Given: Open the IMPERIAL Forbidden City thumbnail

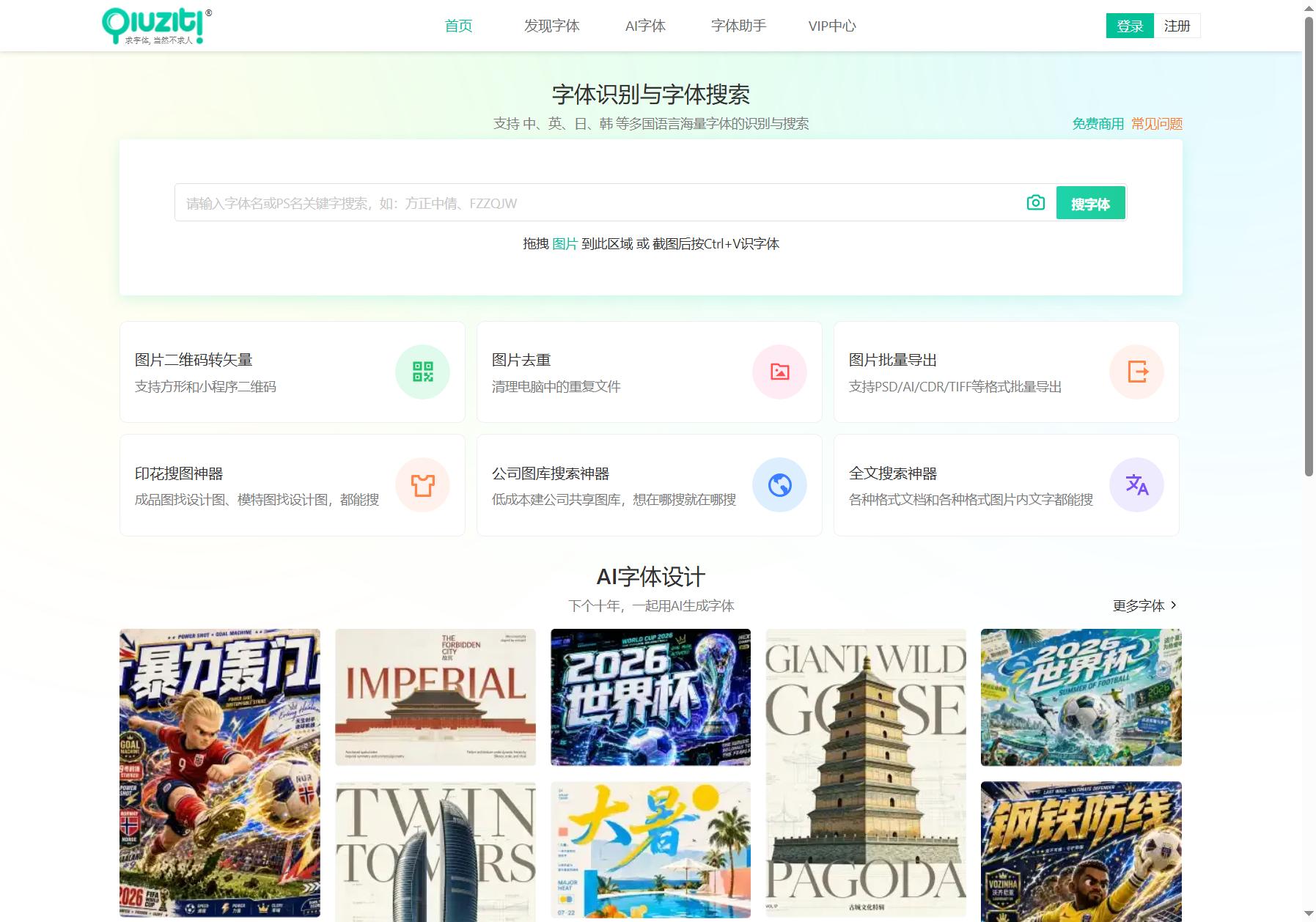Looking at the screenshot, I should click(435, 697).
